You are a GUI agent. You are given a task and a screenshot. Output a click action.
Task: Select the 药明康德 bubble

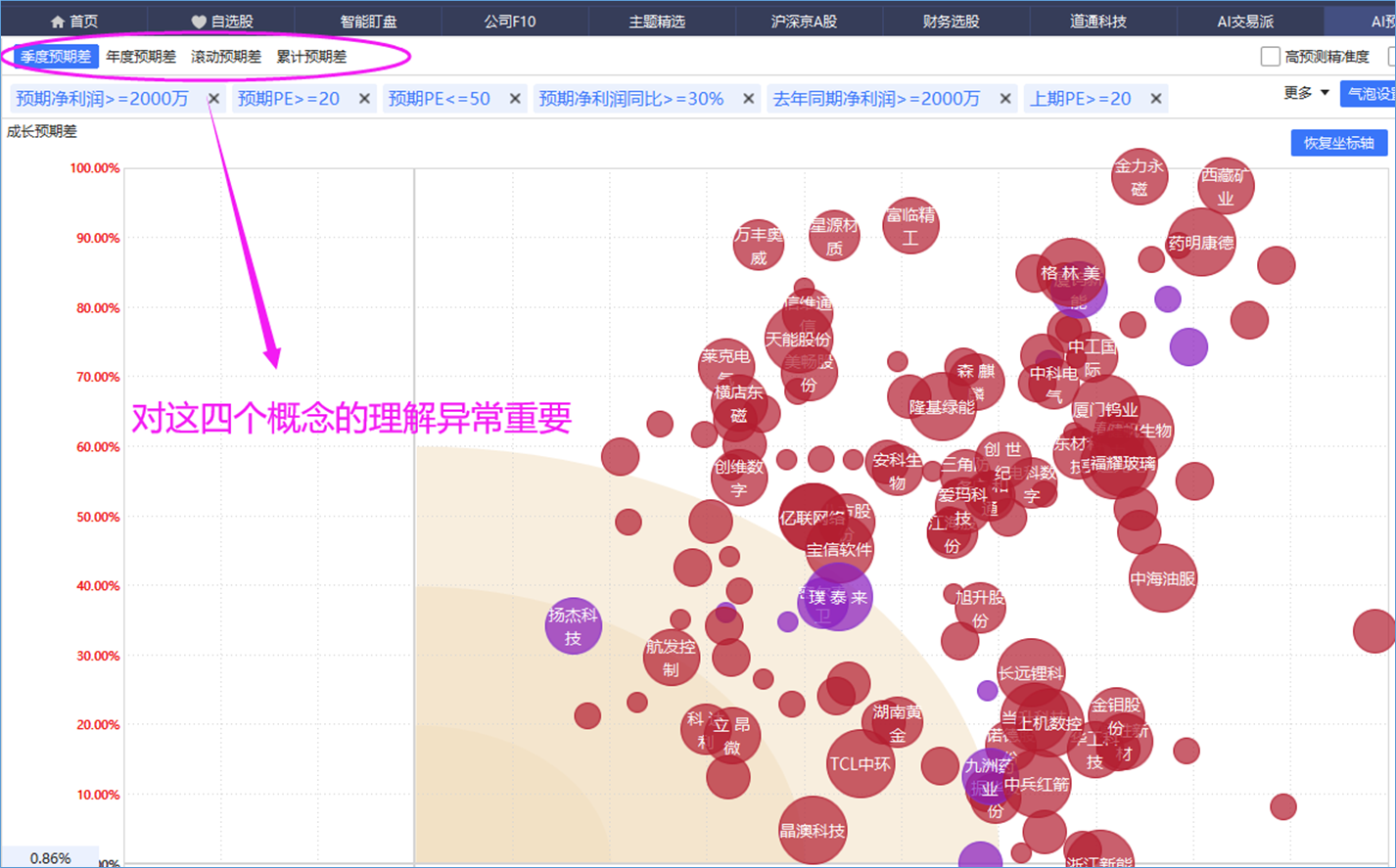point(1201,242)
